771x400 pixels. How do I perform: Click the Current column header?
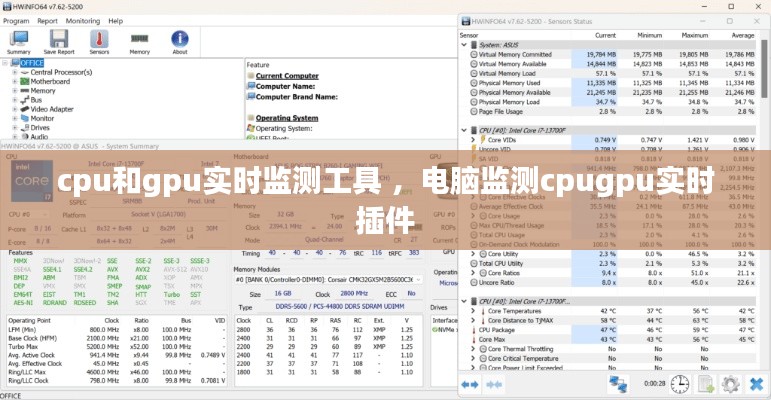[x=605, y=35]
